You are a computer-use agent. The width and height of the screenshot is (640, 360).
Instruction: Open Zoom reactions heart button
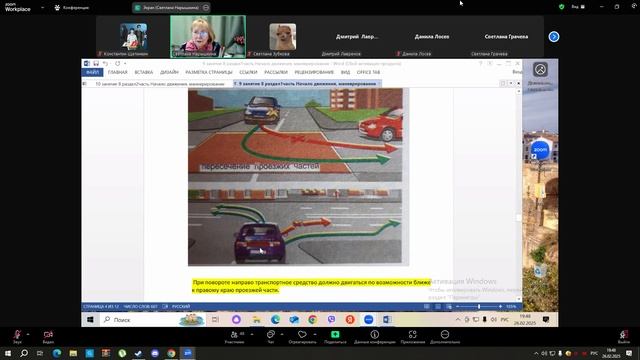(x=302, y=337)
